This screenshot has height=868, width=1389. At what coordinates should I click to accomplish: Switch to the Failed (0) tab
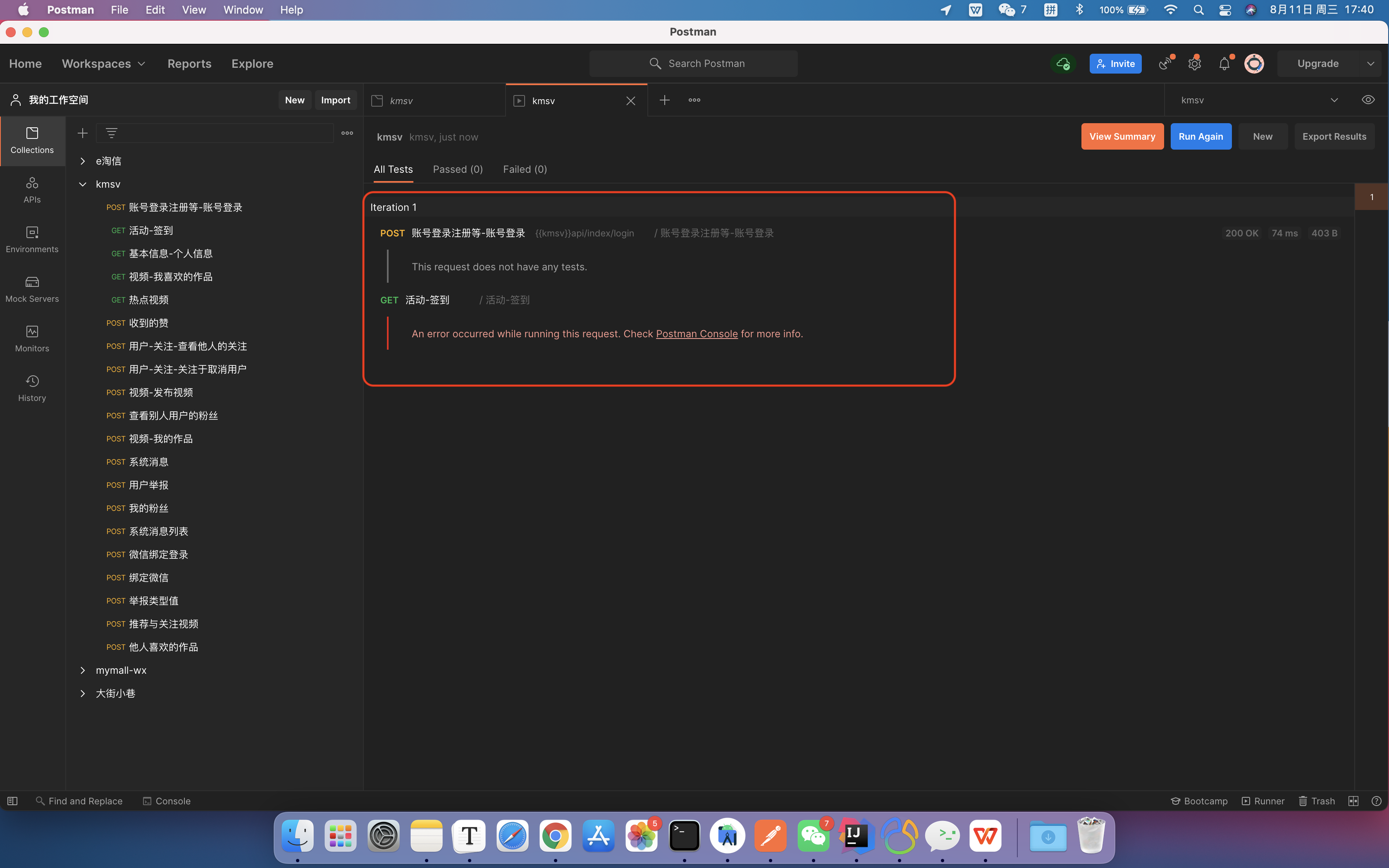point(525,169)
